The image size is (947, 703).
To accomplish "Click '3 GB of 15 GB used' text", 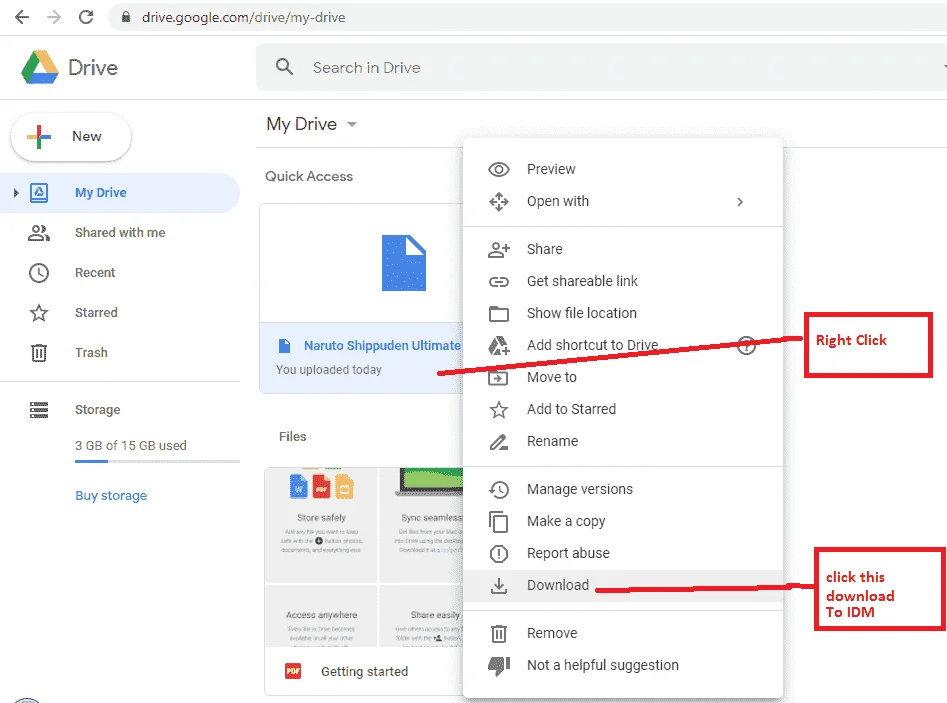I will pyautogui.click(x=131, y=445).
